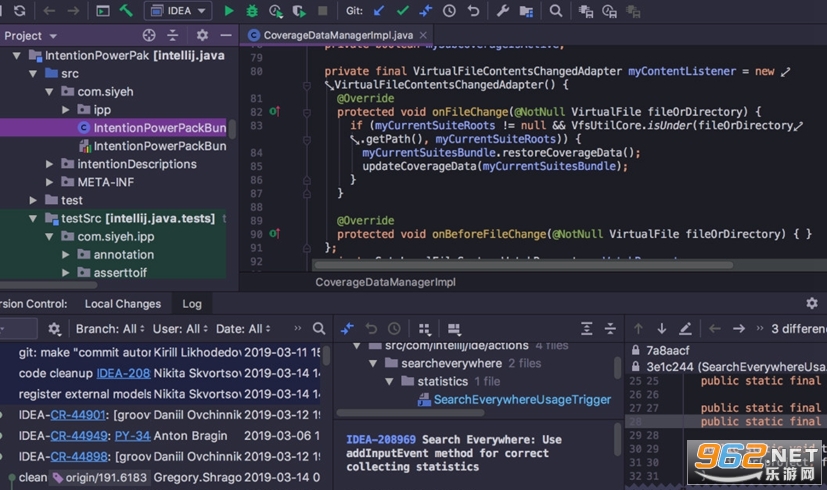Go to the next difference (down arrow)
827x490 pixels.
click(x=661, y=329)
